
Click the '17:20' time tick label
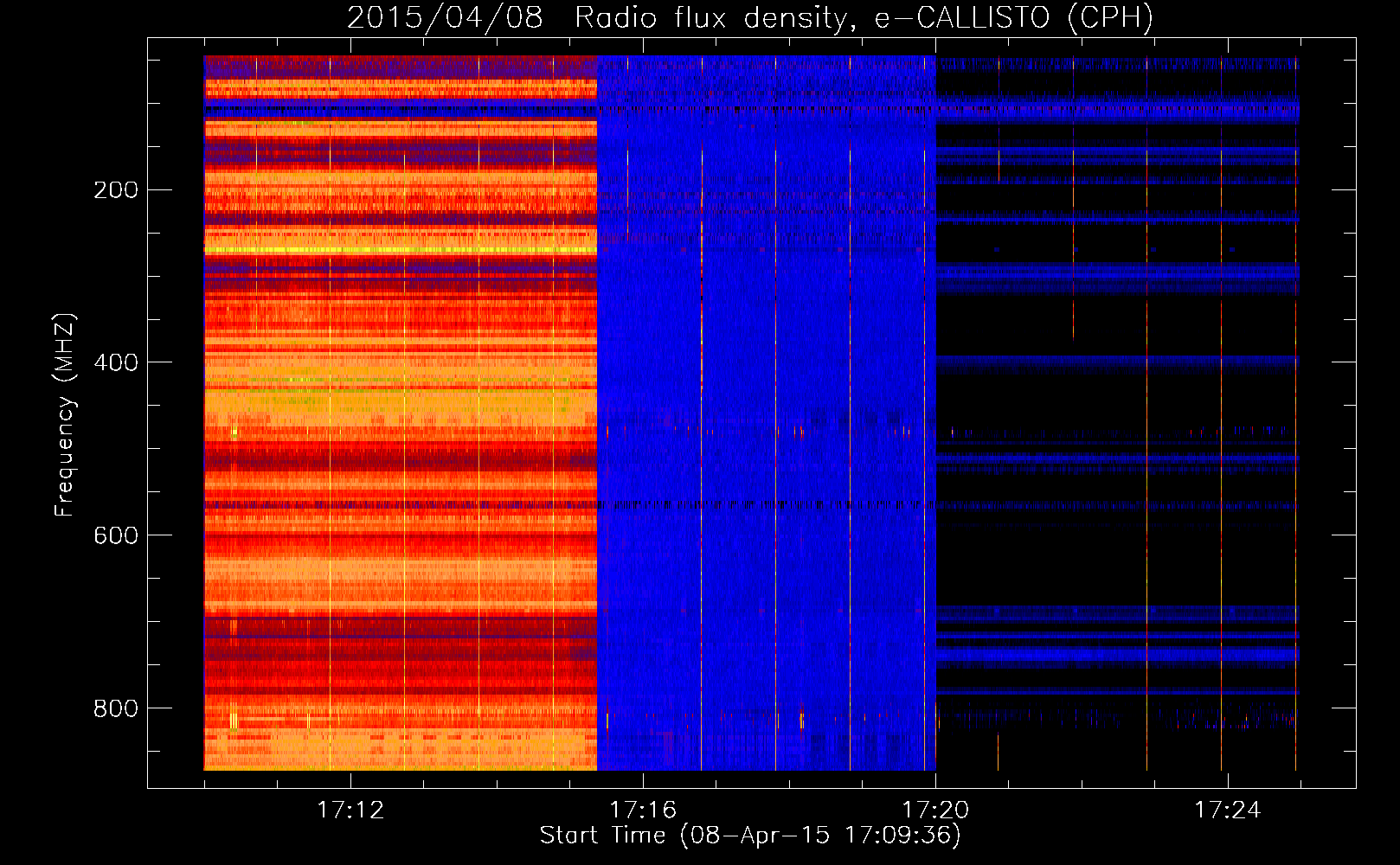[x=935, y=811]
